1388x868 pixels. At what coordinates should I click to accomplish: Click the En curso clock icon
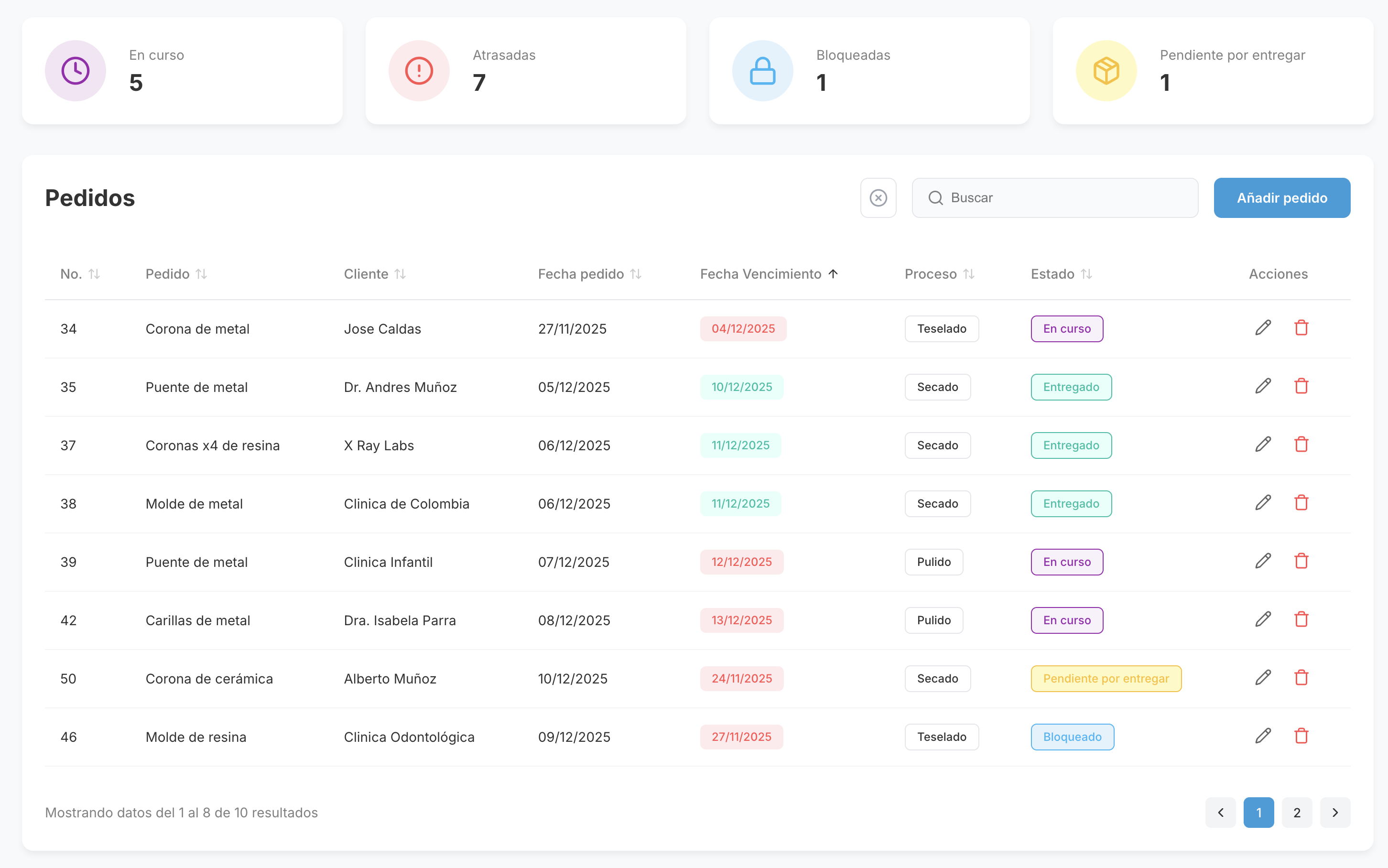click(x=75, y=70)
